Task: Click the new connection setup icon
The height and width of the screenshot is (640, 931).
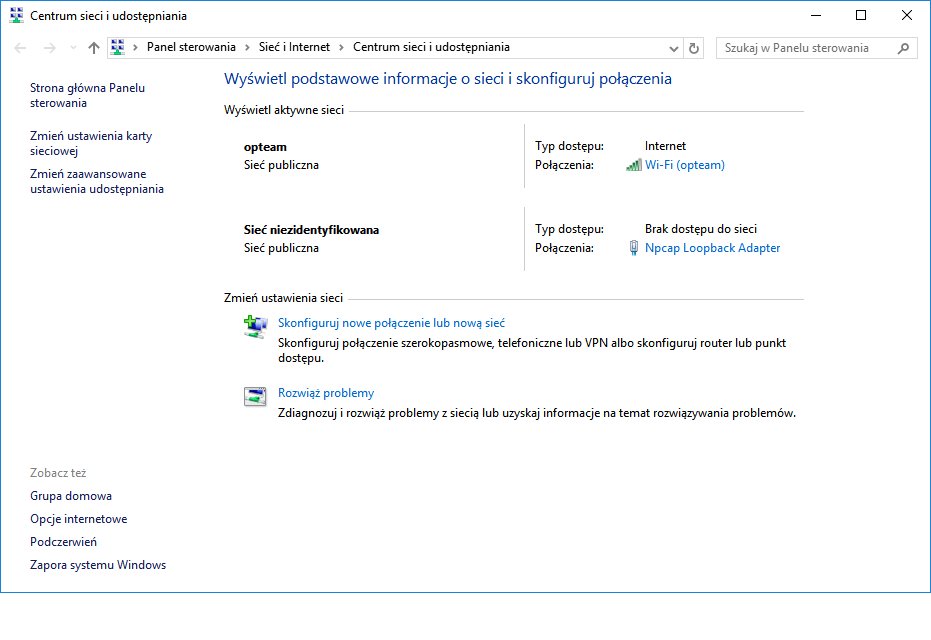Action: click(255, 326)
